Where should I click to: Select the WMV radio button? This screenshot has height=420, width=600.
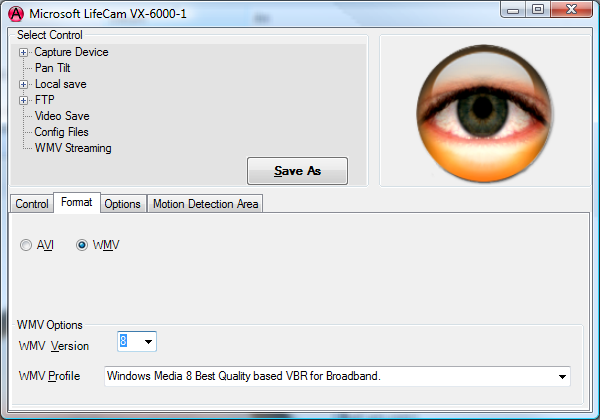82,245
